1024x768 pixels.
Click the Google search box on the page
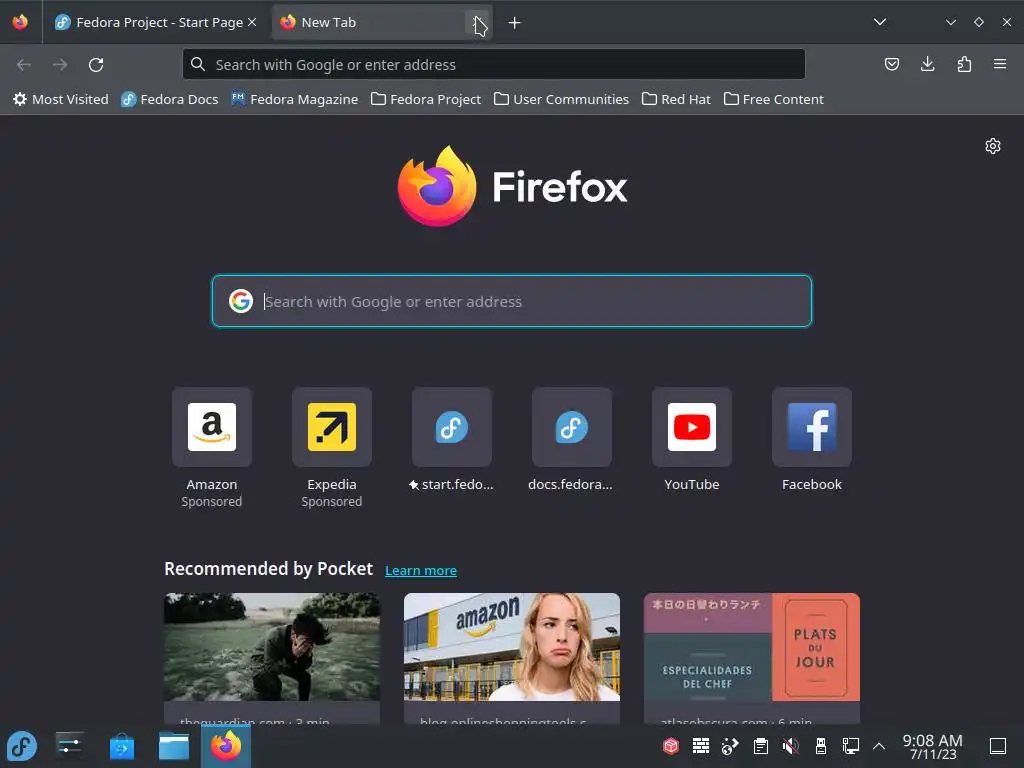coord(512,301)
